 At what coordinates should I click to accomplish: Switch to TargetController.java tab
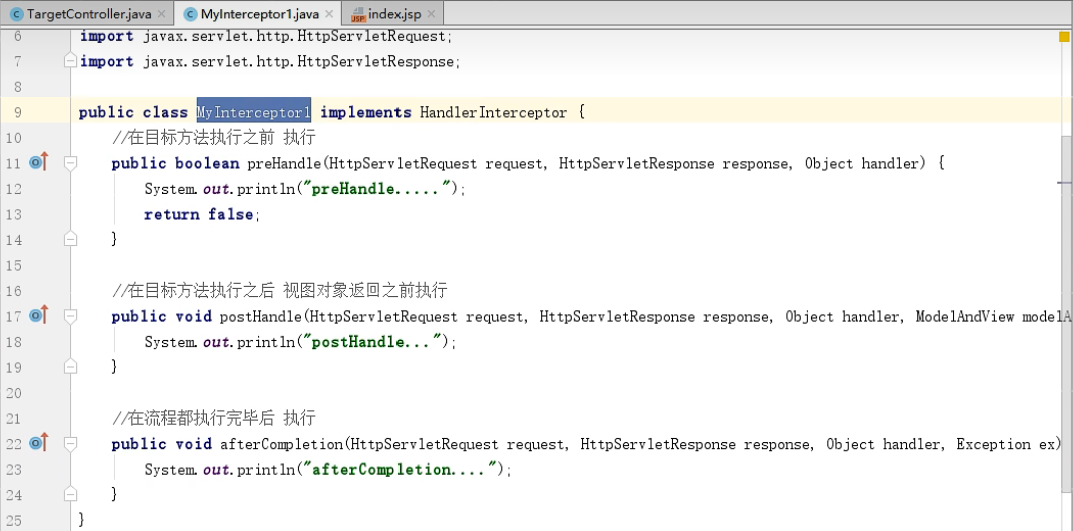pyautogui.click(x=89, y=14)
